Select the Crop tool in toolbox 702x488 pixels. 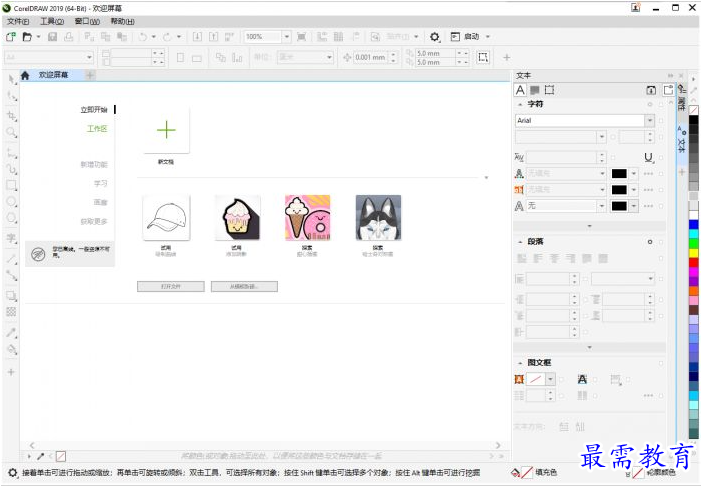pos(11,116)
